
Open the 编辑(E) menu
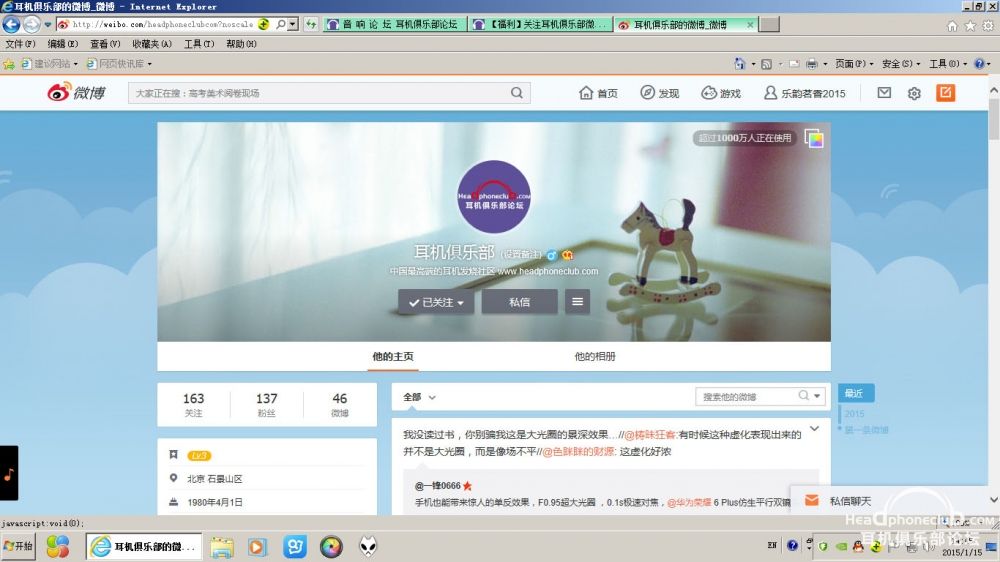click(62, 44)
